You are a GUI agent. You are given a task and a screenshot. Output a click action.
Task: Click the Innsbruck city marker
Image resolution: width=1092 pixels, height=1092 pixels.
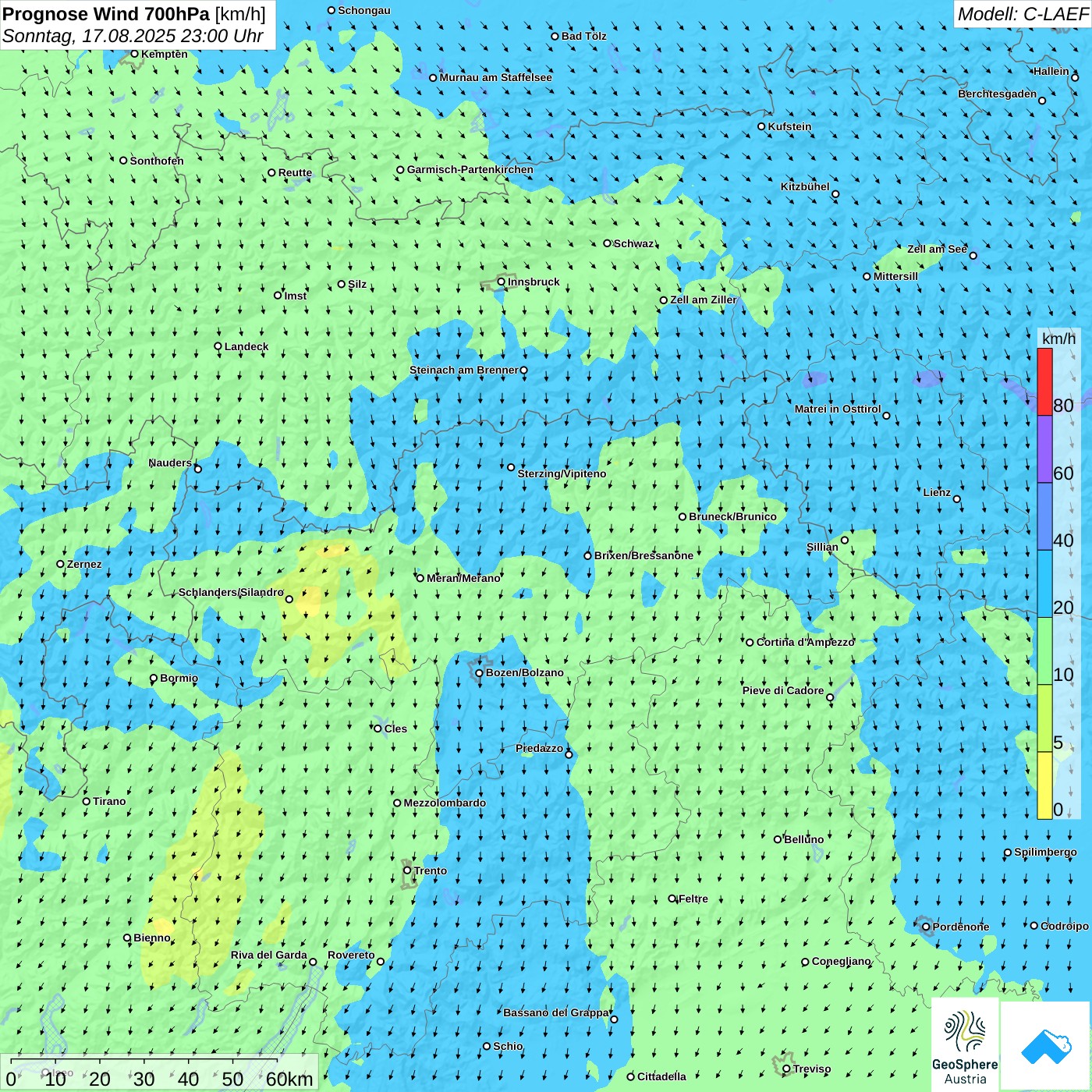502,282
